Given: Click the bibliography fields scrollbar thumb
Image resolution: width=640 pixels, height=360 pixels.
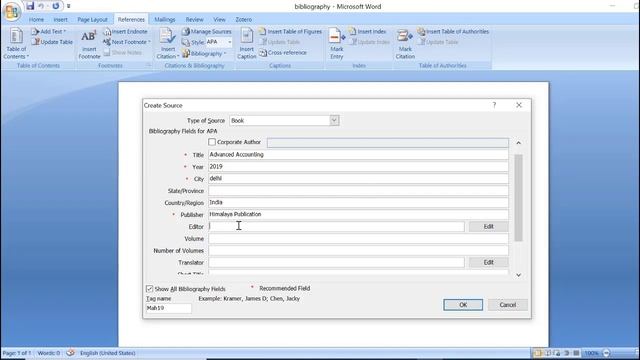Looking at the screenshot, I should coord(518,198).
